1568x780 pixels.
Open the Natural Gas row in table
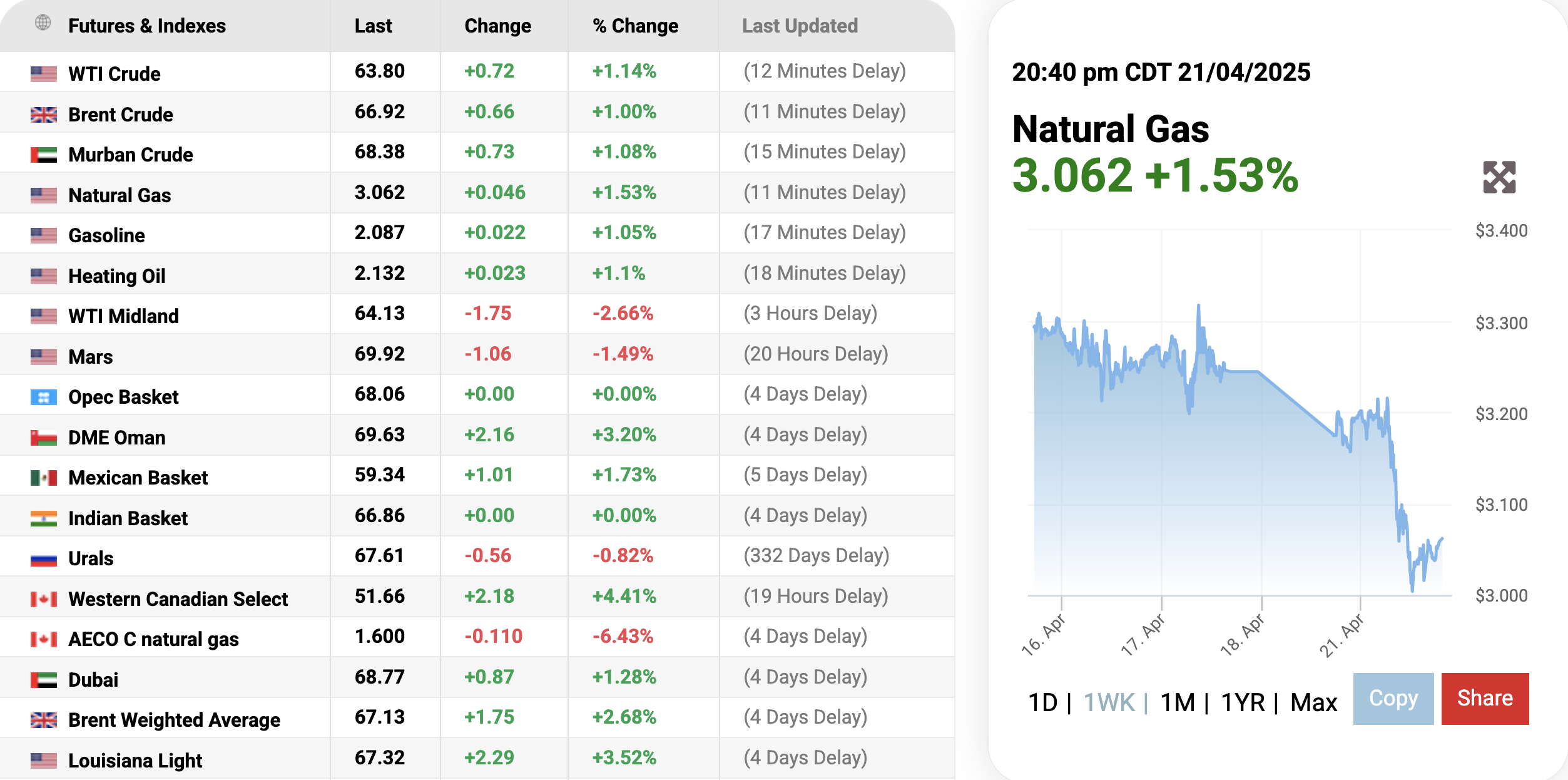pyautogui.click(x=120, y=195)
